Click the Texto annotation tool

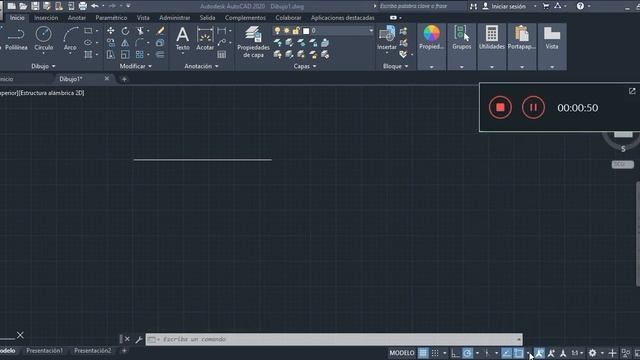pyautogui.click(x=182, y=39)
